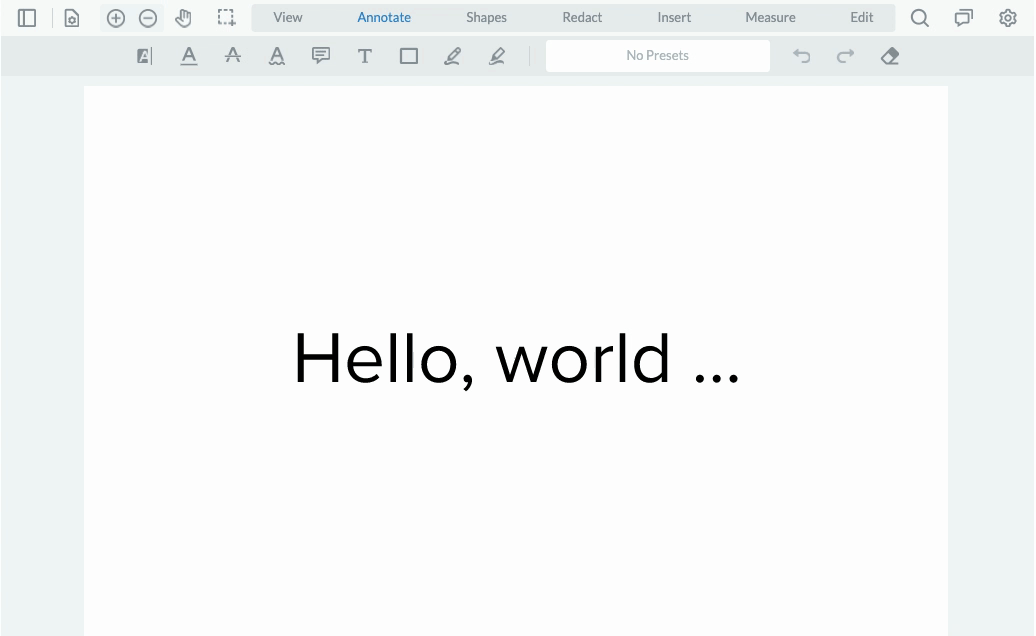Click the No Presets box
Image resolution: width=1036 pixels, height=636 pixels.
tap(657, 56)
